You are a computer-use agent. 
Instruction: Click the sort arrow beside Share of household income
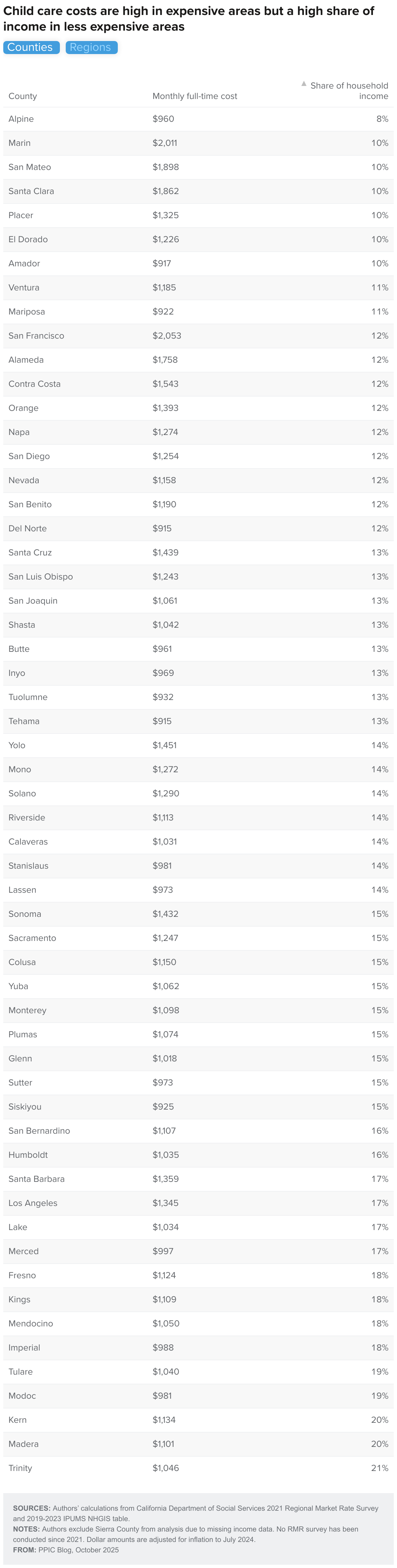tap(304, 84)
